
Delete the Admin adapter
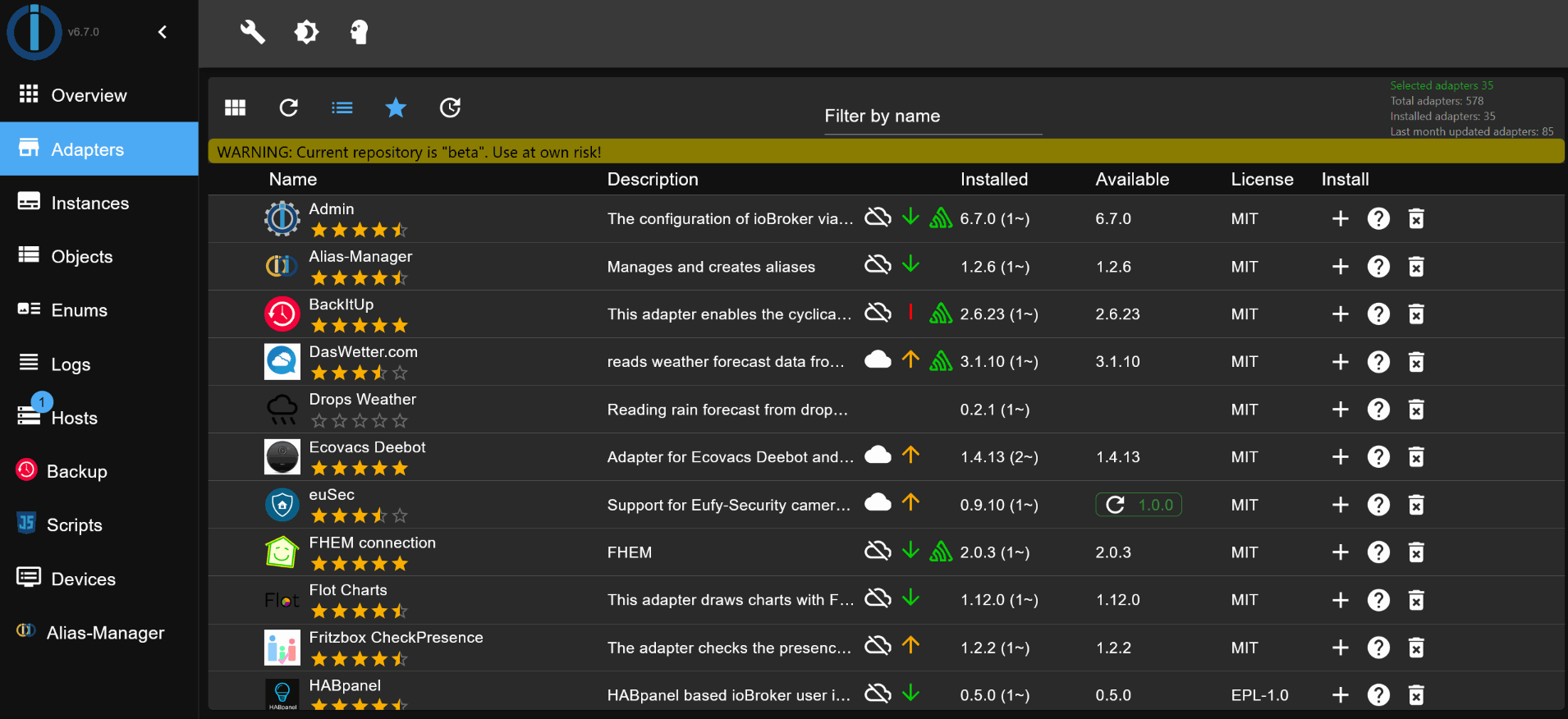click(x=1416, y=218)
